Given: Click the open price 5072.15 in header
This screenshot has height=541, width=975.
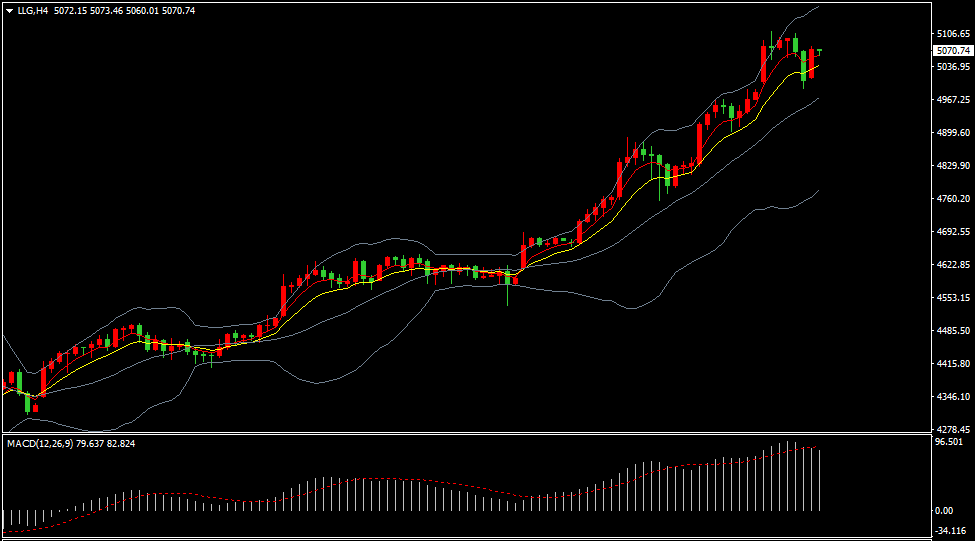Looking at the screenshot, I should pyautogui.click(x=68, y=10).
